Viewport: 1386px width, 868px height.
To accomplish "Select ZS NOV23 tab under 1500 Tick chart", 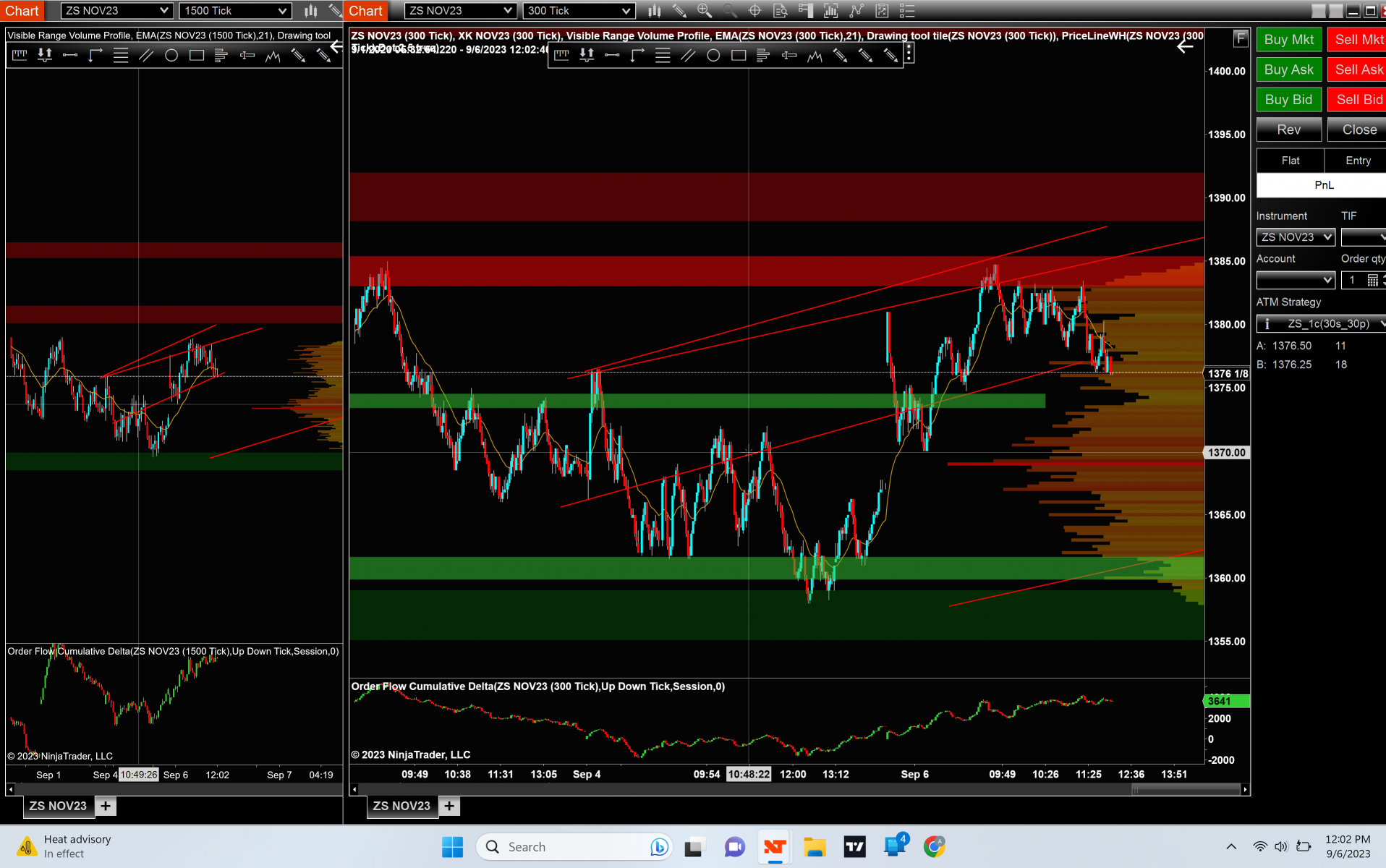I will (x=58, y=806).
